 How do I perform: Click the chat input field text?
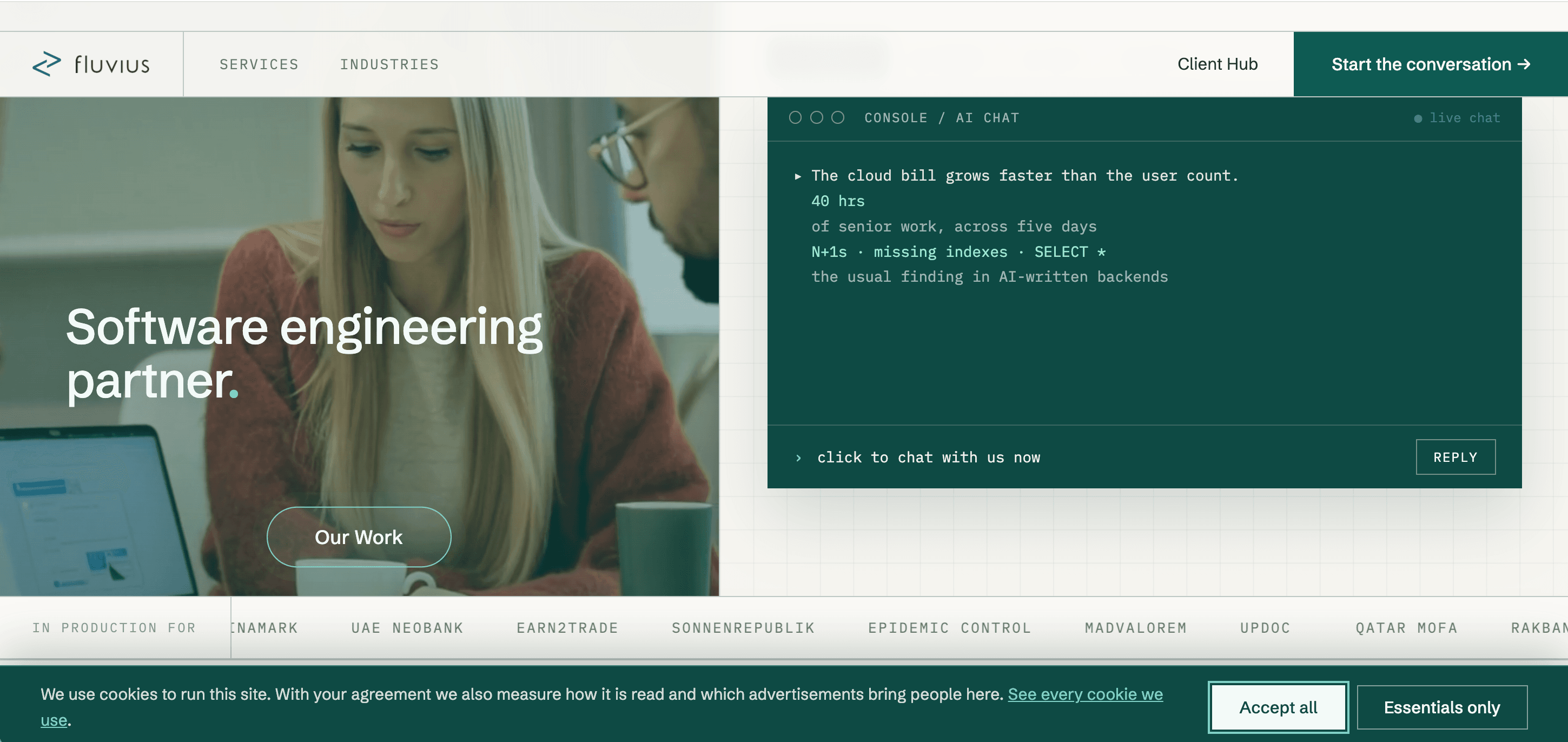(928, 458)
